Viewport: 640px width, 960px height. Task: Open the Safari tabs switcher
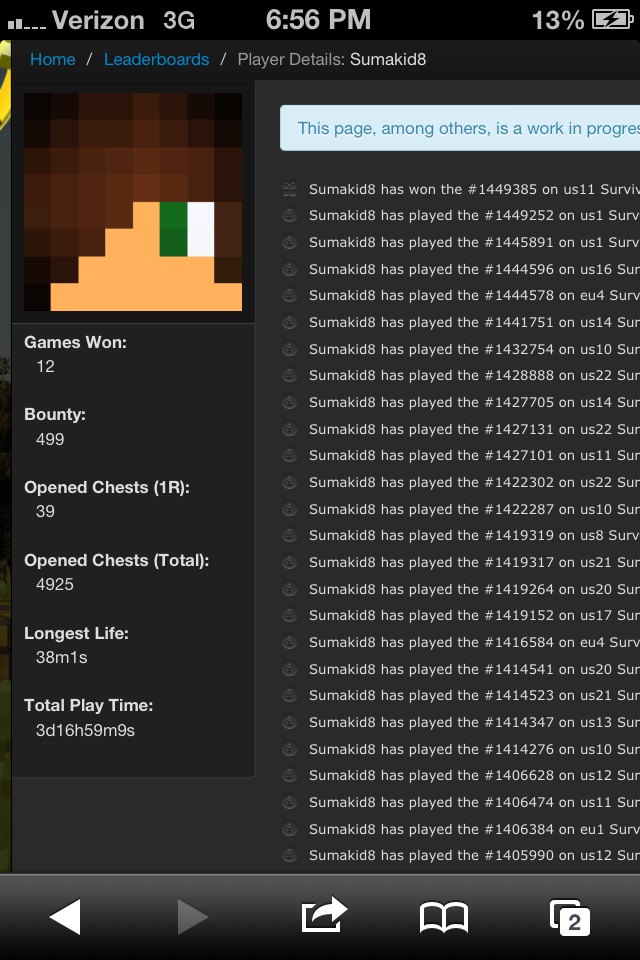click(570, 917)
